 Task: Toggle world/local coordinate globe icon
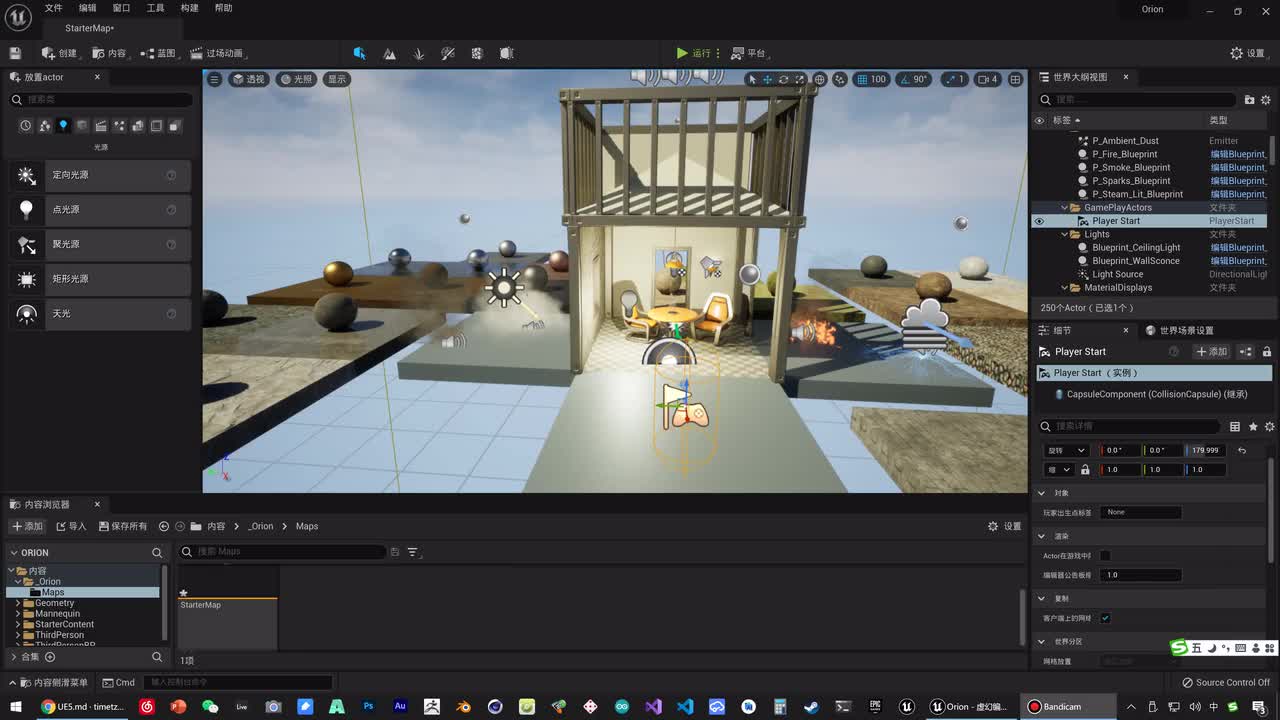[x=820, y=79]
